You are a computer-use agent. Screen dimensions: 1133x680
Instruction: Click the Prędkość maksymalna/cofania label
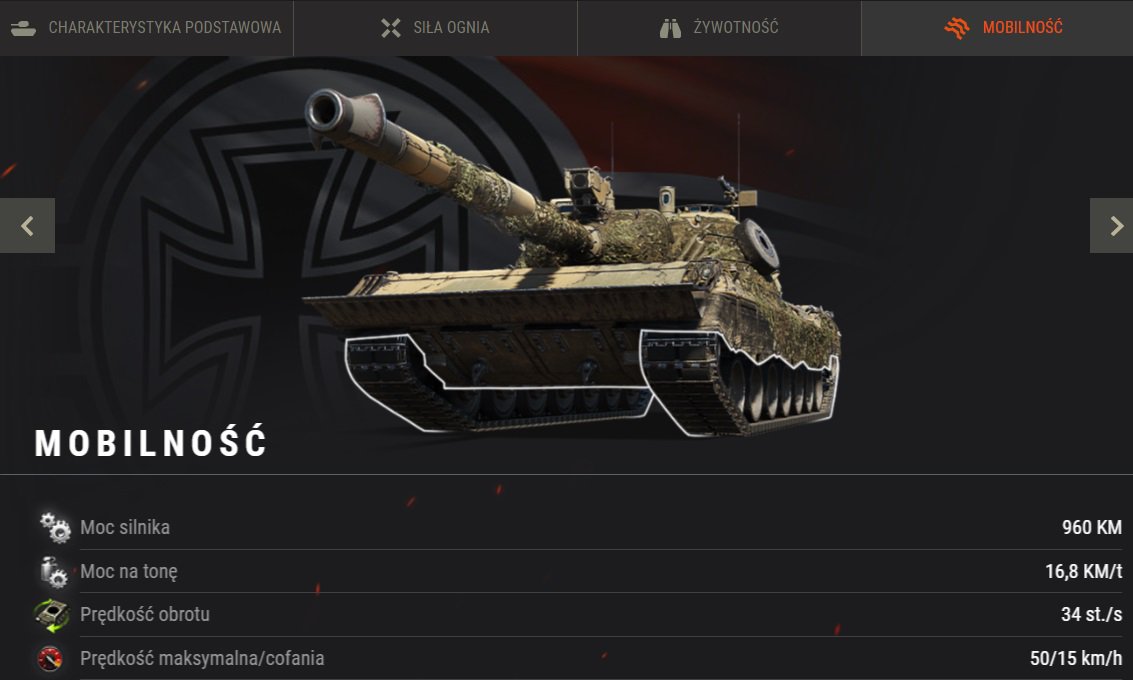(x=202, y=658)
